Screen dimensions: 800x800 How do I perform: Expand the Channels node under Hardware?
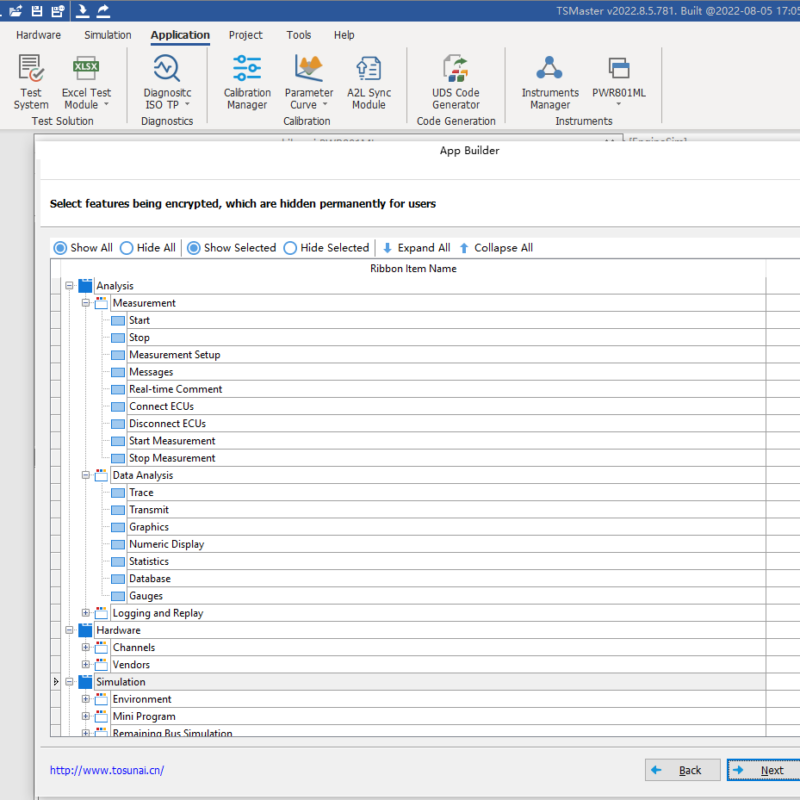click(x=86, y=648)
